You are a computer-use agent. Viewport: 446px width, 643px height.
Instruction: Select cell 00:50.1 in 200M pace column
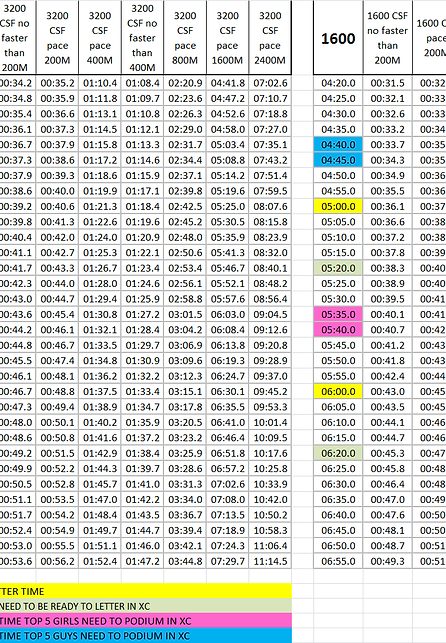click(57, 422)
